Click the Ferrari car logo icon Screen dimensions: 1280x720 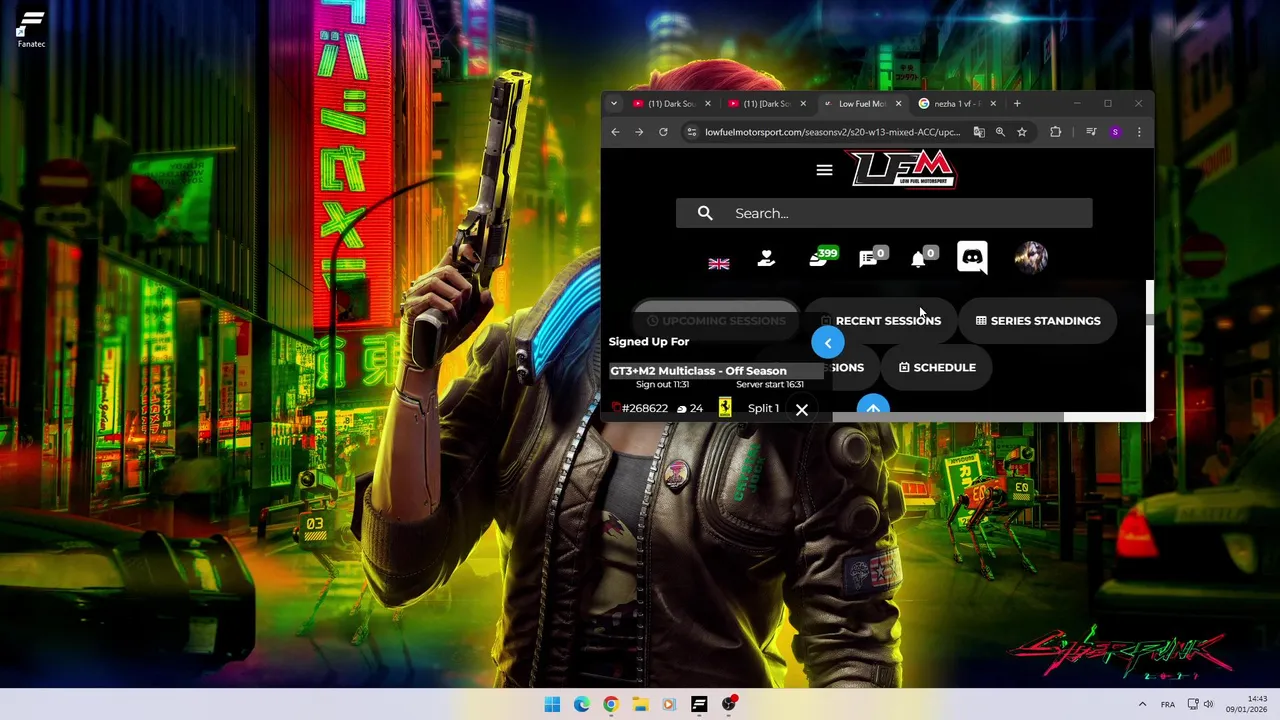pyautogui.click(x=725, y=407)
